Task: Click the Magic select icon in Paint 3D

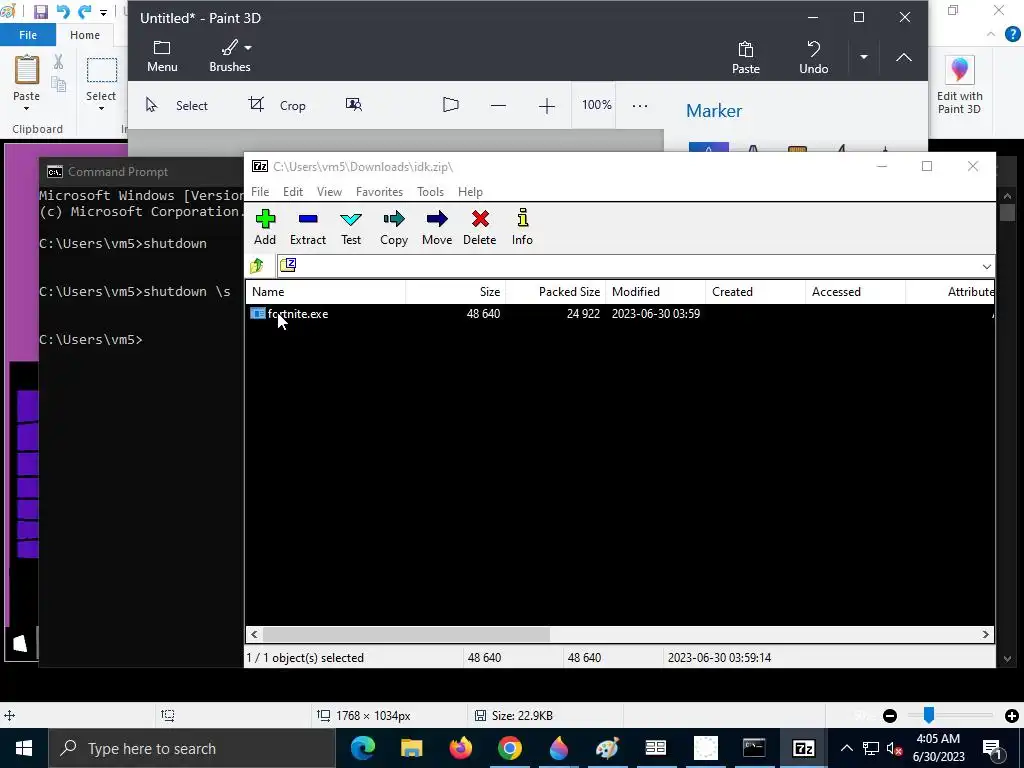Action: point(353,104)
